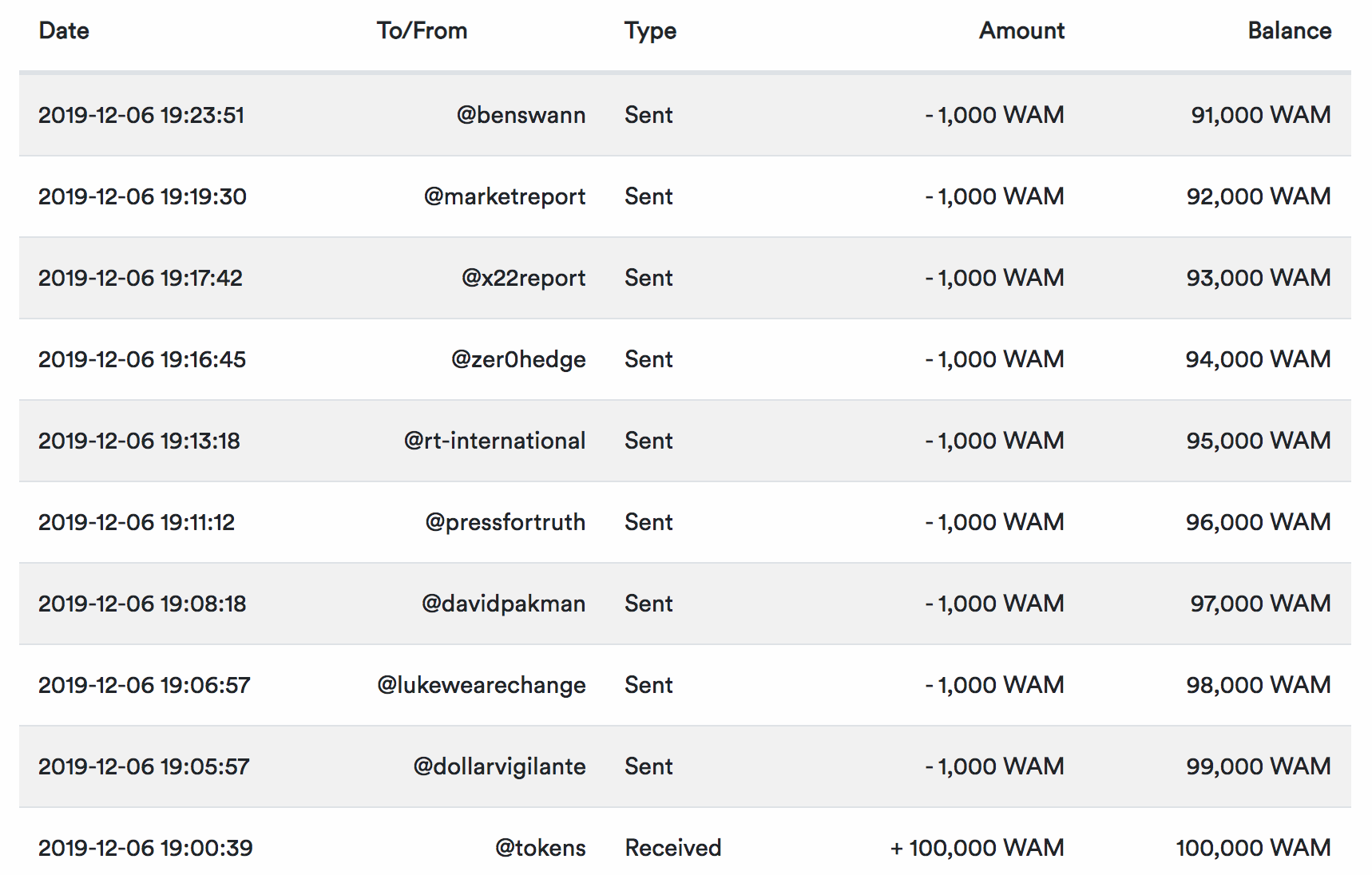Click the Balance column header
Image resolution: width=1372 pixels, height=875 pixels.
(1289, 31)
